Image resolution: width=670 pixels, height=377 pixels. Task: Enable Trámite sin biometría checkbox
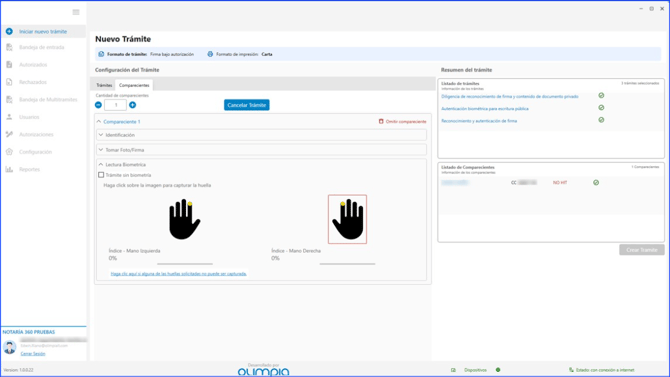(101, 175)
